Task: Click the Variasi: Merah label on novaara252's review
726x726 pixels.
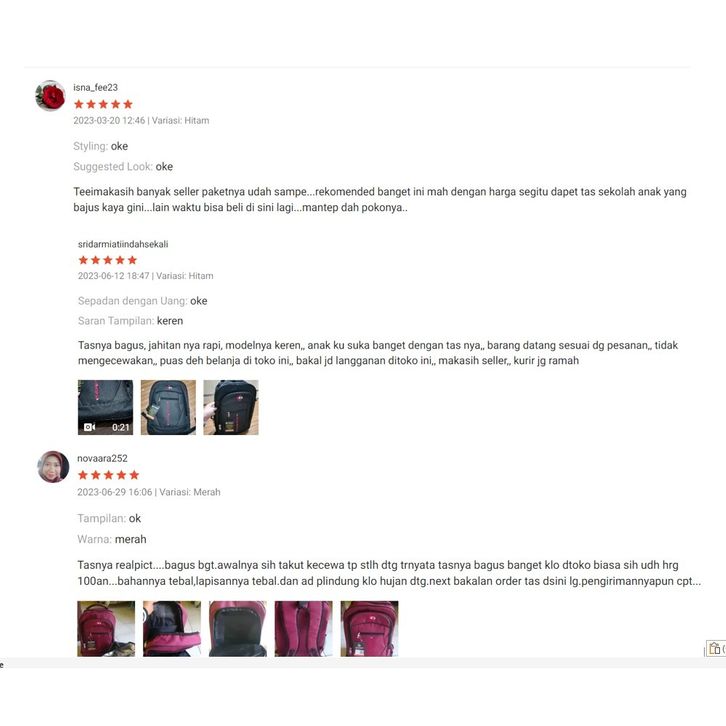Action: (190, 492)
